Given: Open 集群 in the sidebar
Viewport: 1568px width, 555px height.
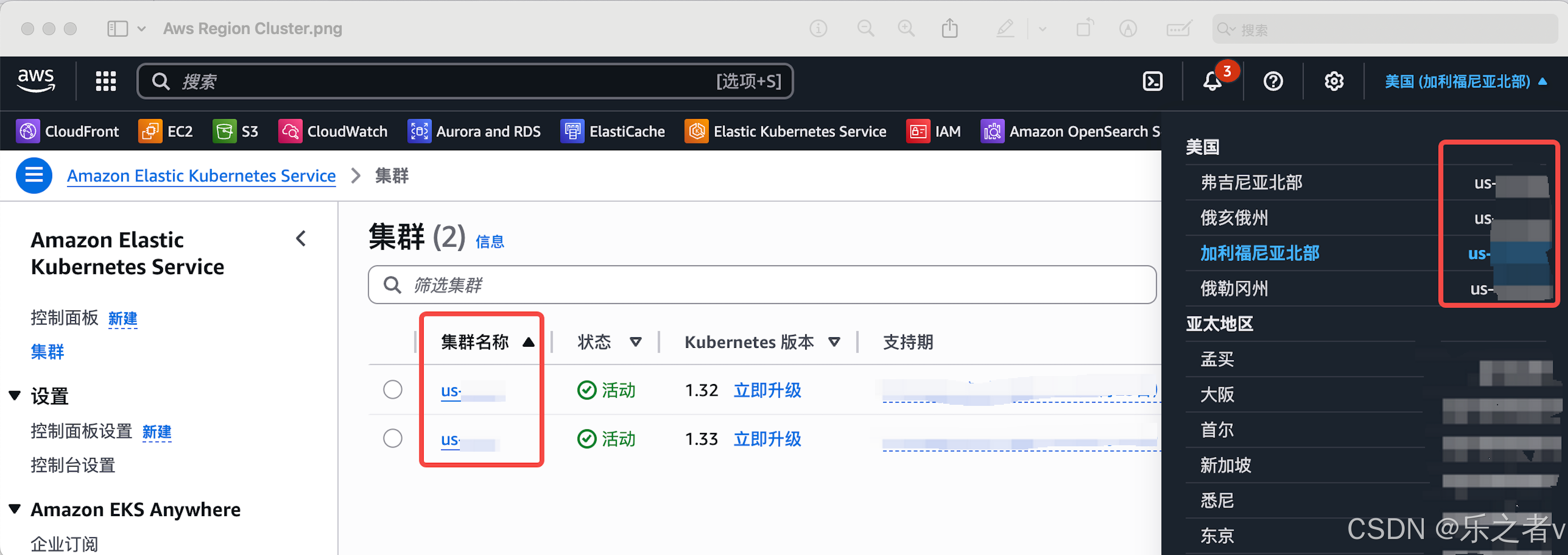Looking at the screenshot, I should (47, 352).
